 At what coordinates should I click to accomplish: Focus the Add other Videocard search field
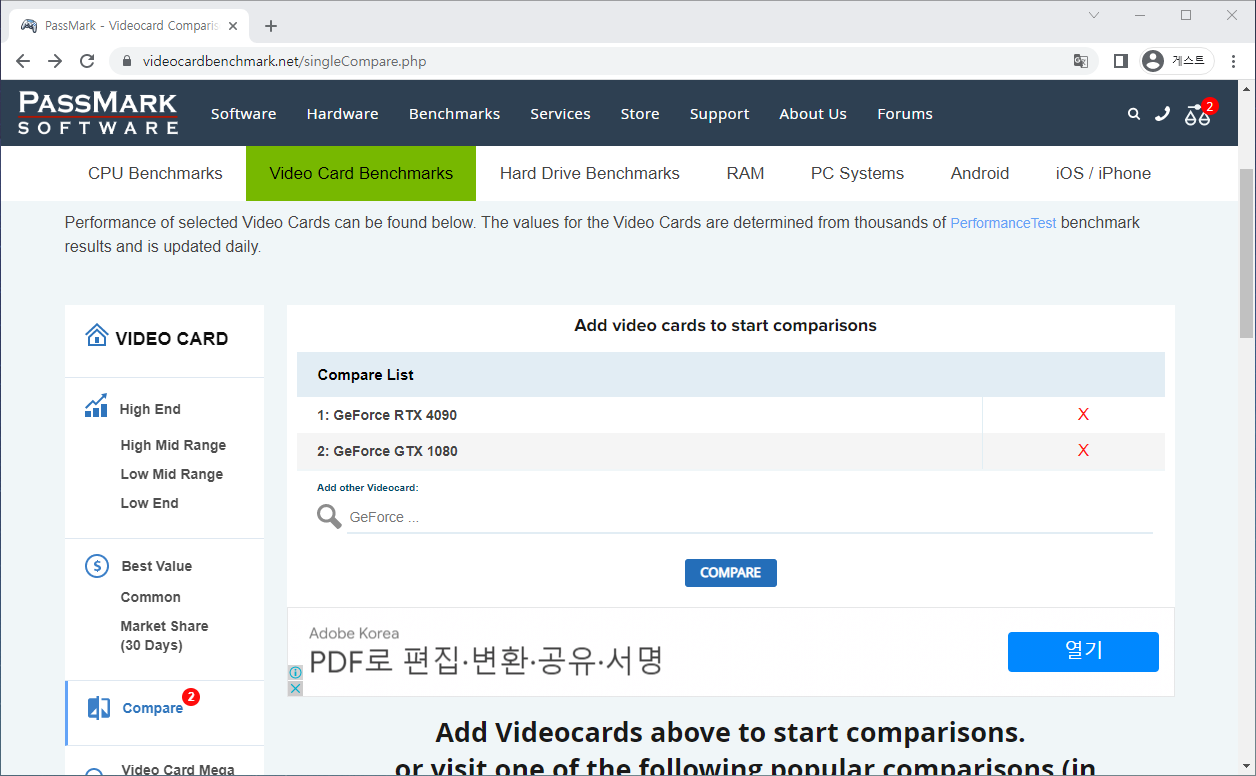point(750,517)
